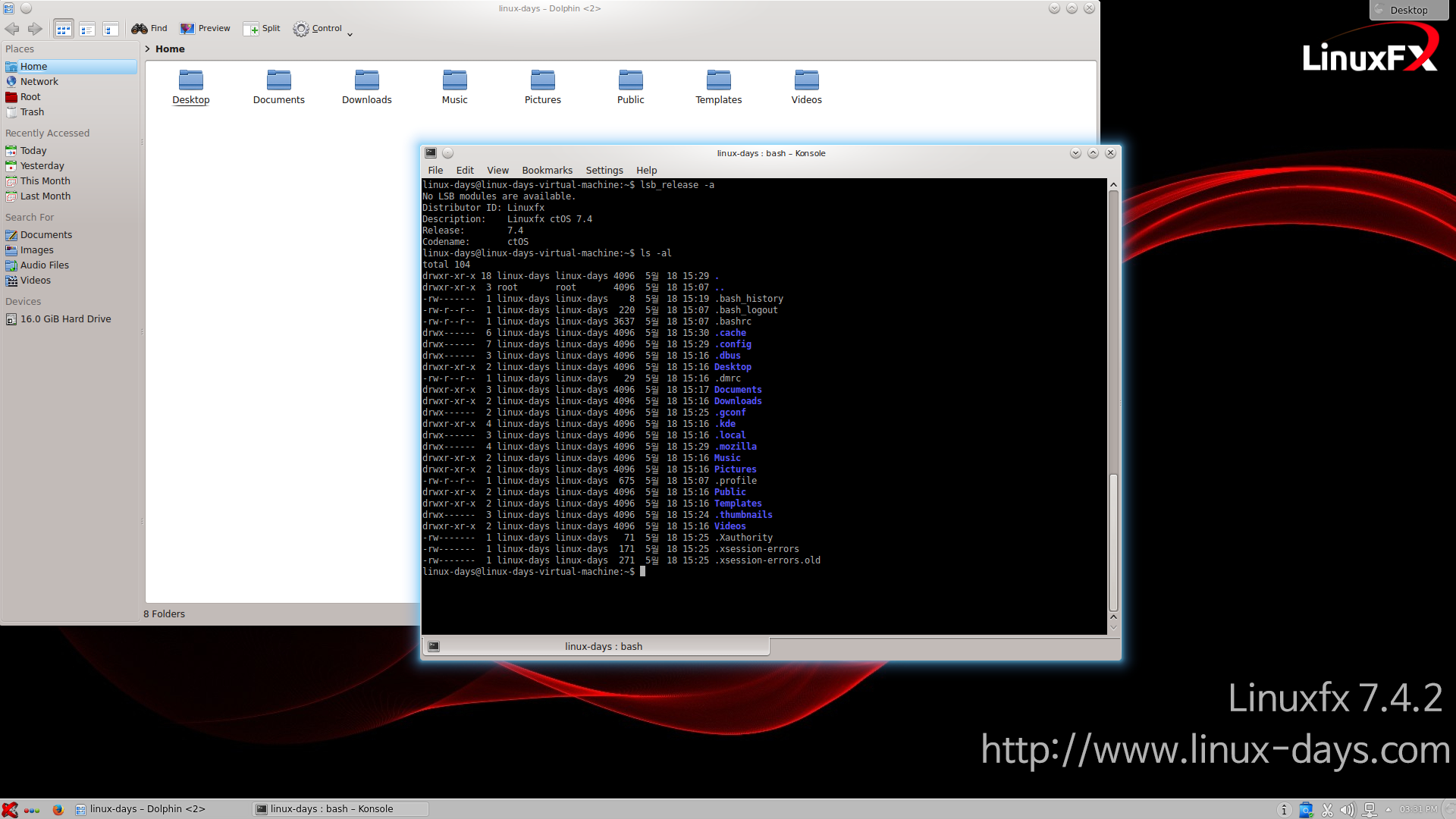Image resolution: width=1456 pixels, height=819 pixels.
Task: Search for Videos in Places panel
Action: (x=70, y=281)
